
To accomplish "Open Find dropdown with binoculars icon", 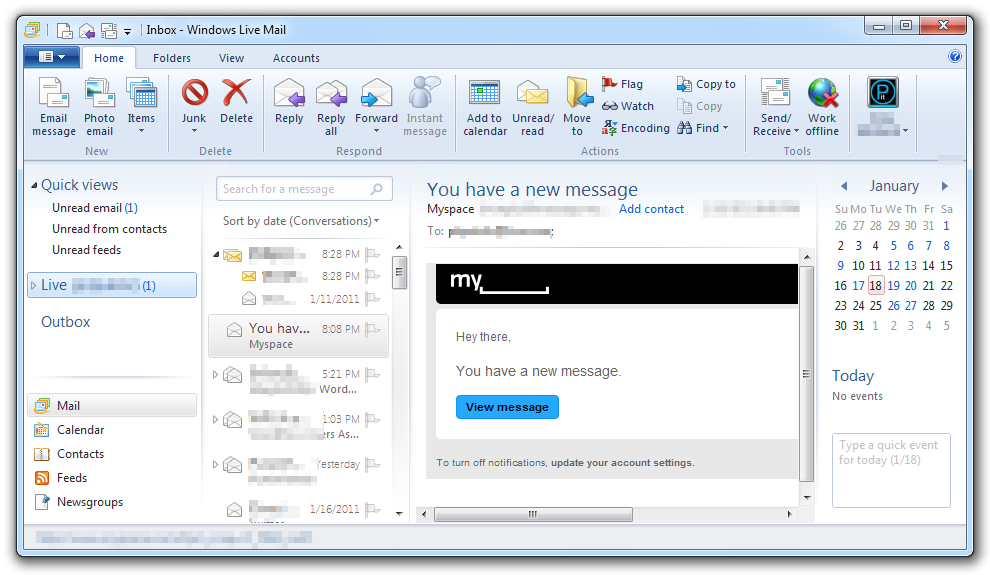I will click(703, 128).
